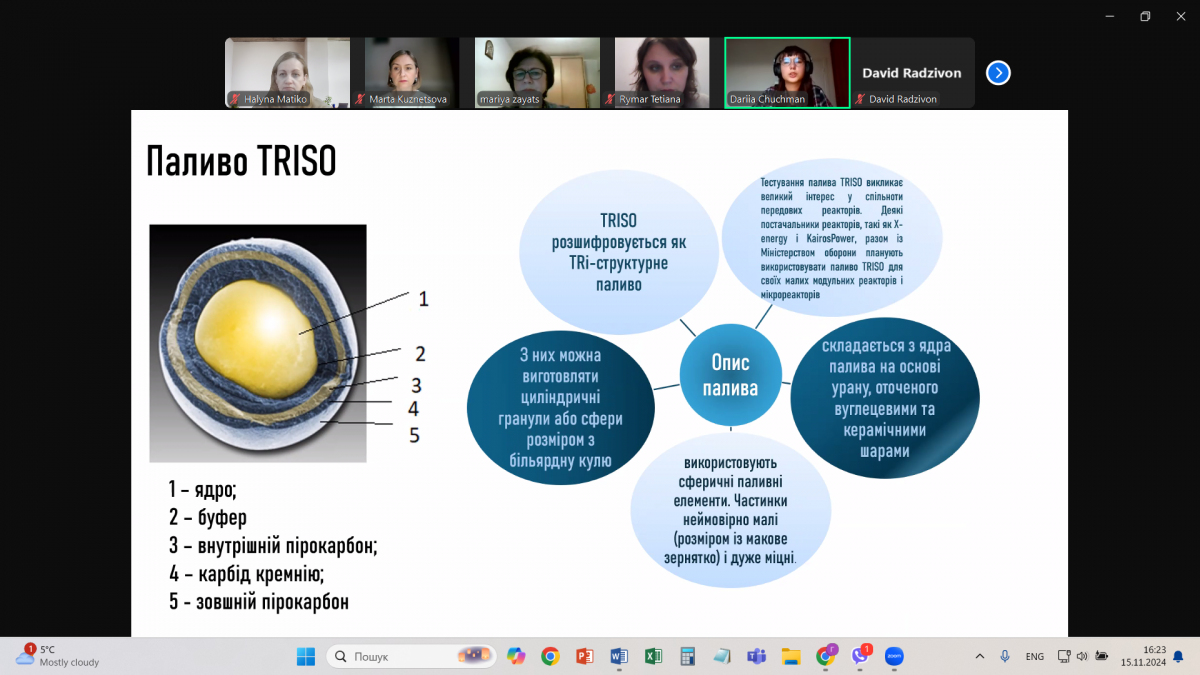The image size is (1200, 675).
Task: Select Halyna Matiko's video thumbnail
Action: click(287, 72)
